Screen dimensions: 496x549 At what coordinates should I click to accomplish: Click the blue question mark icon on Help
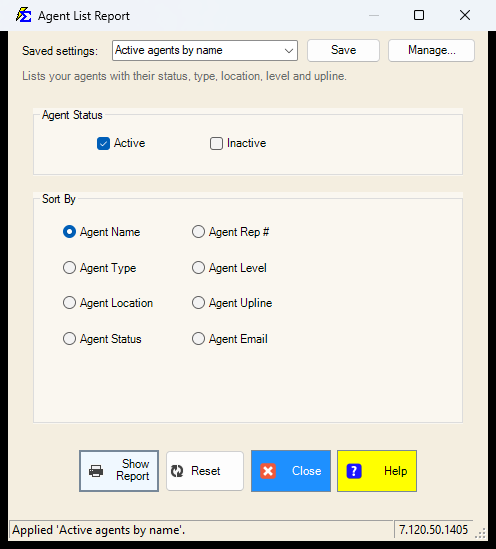pos(354,471)
